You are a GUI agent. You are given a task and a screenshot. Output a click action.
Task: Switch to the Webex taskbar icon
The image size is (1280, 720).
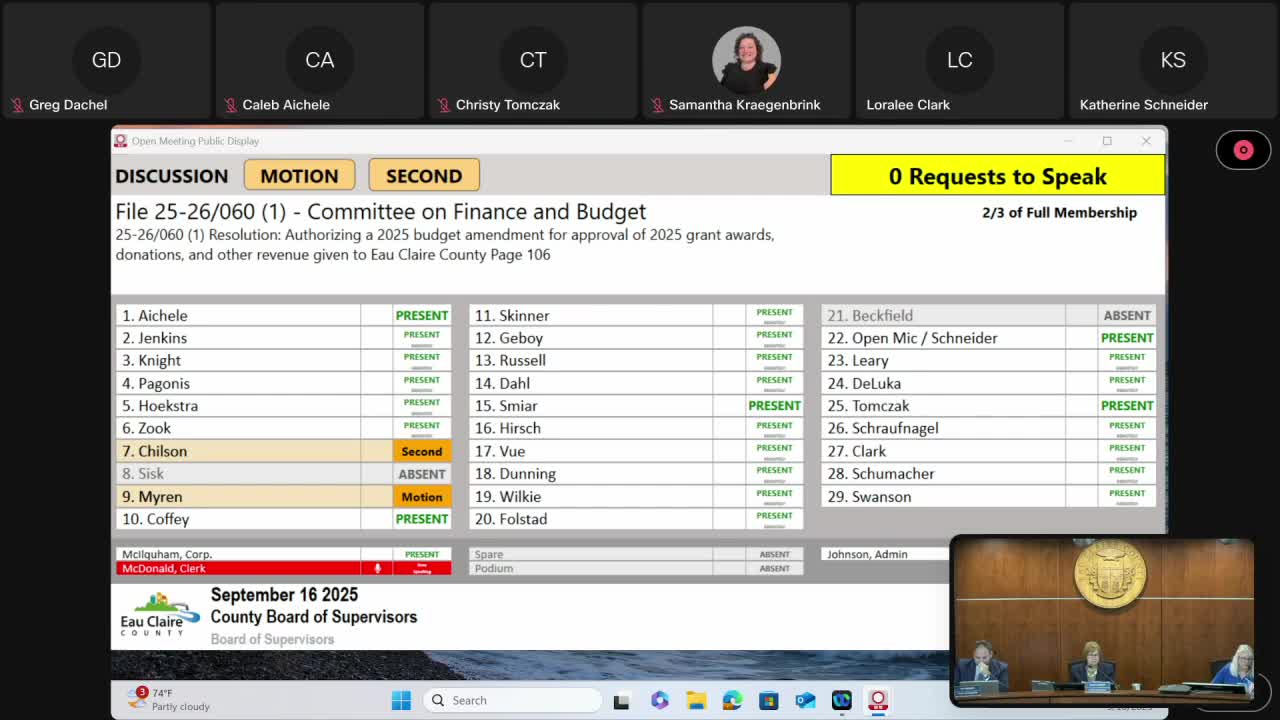click(841, 700)
